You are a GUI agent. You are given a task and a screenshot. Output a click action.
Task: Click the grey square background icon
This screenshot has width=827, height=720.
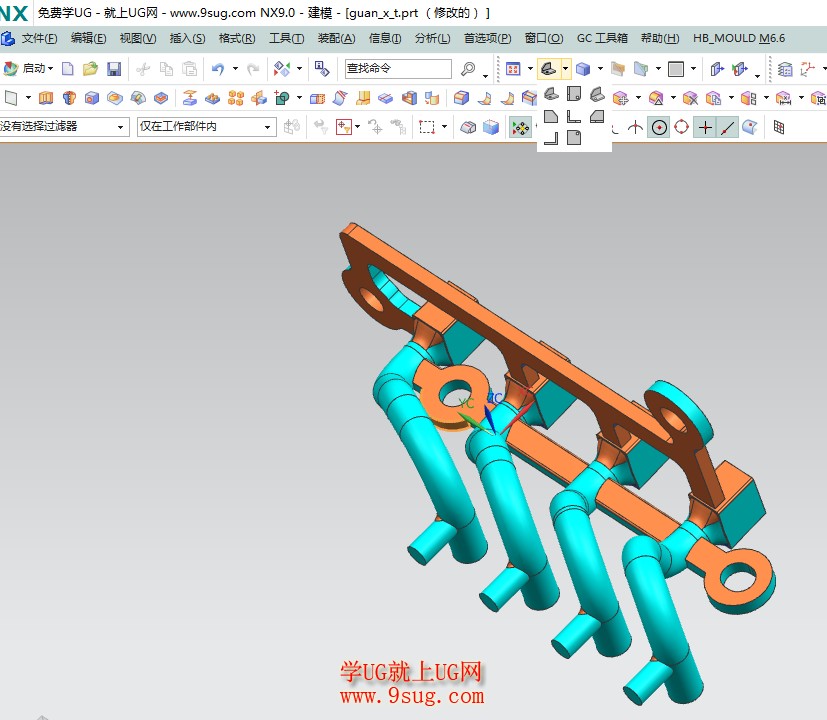(x=676, y=69)
